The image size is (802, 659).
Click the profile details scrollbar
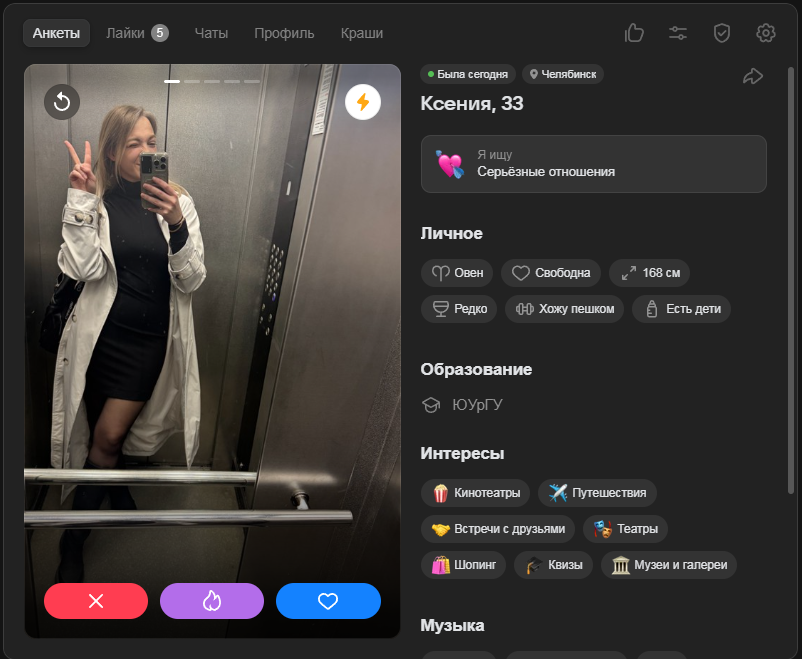(790, 280)
